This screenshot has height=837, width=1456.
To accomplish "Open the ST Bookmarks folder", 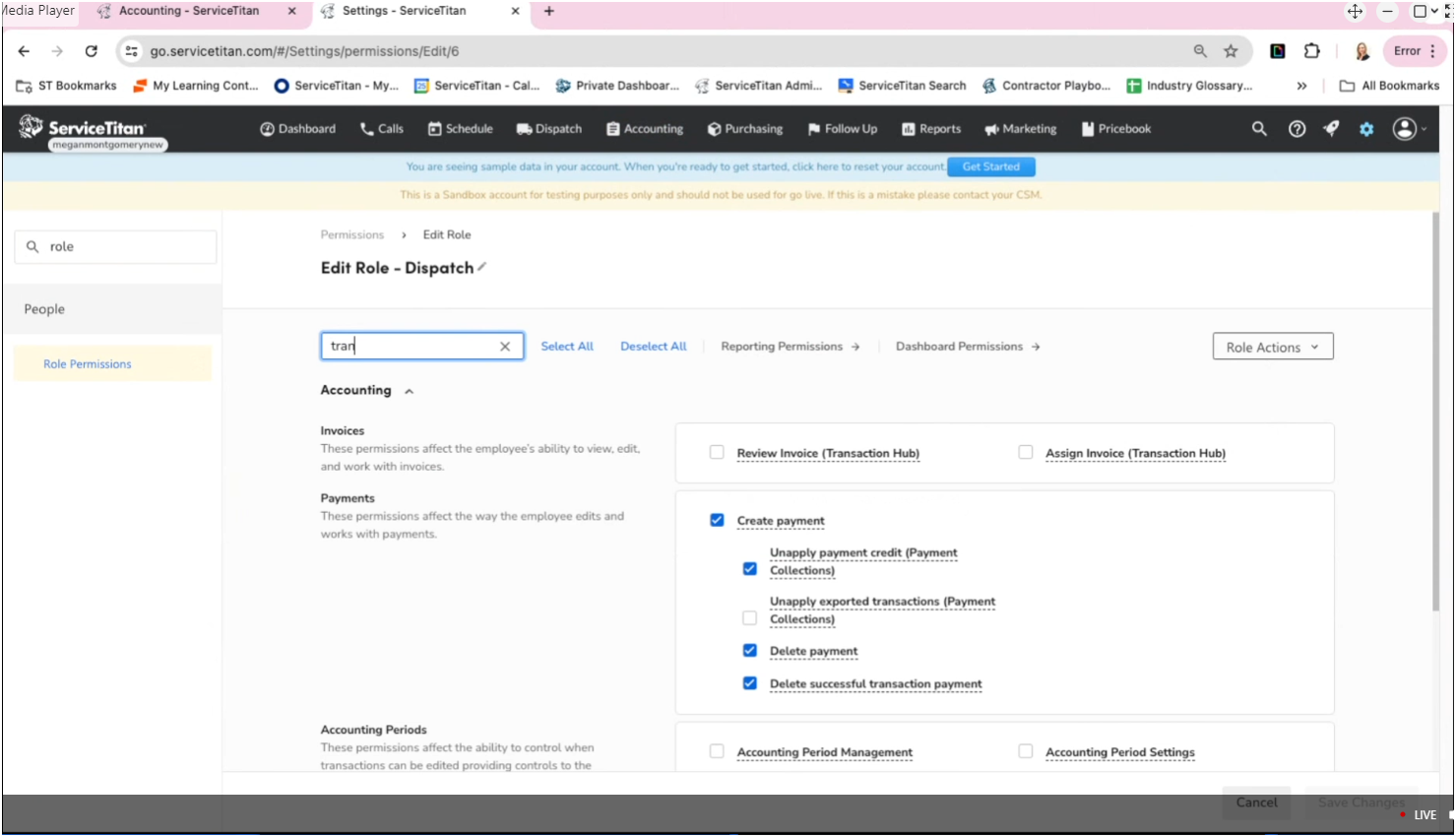I will (x=66, y=86).
